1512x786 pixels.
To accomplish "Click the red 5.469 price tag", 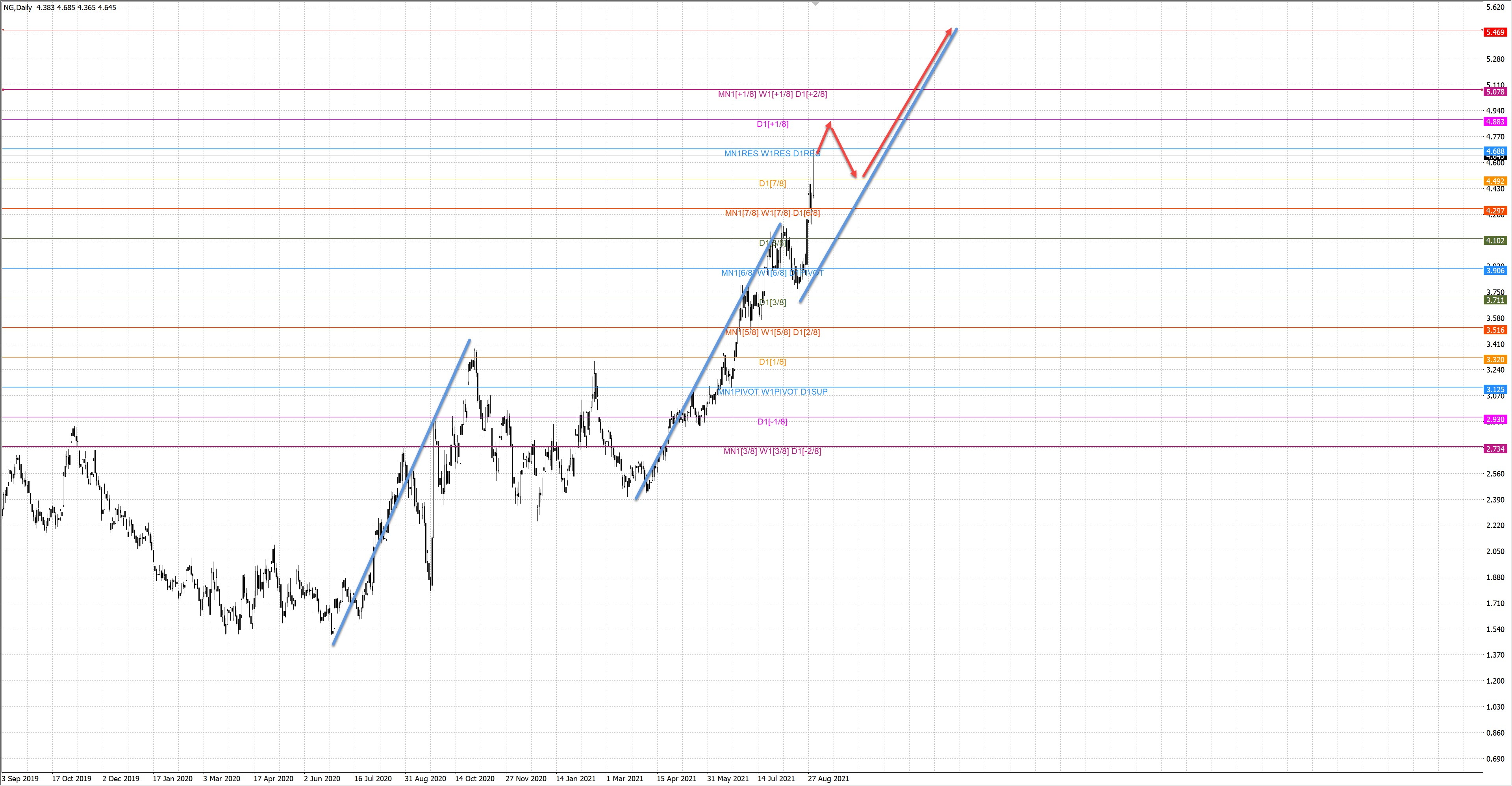I will [1494, 33].
